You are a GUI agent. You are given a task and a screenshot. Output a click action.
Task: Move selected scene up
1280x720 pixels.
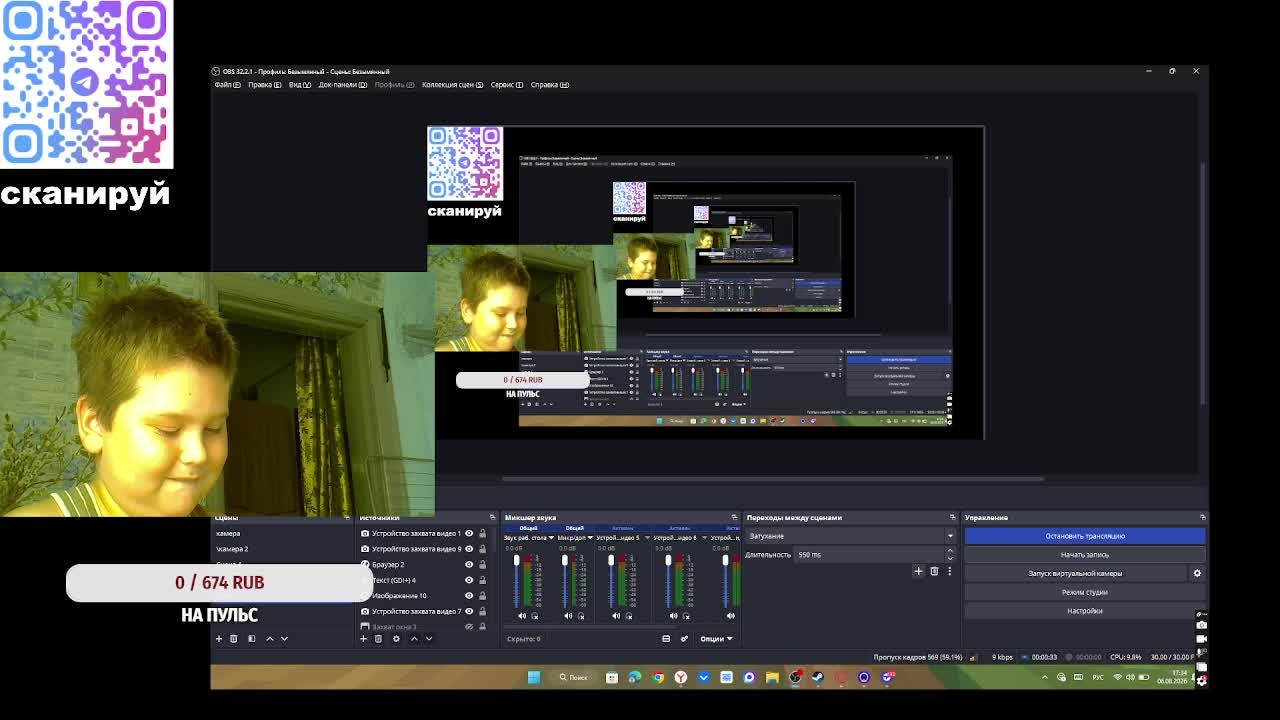coord(269,638)
